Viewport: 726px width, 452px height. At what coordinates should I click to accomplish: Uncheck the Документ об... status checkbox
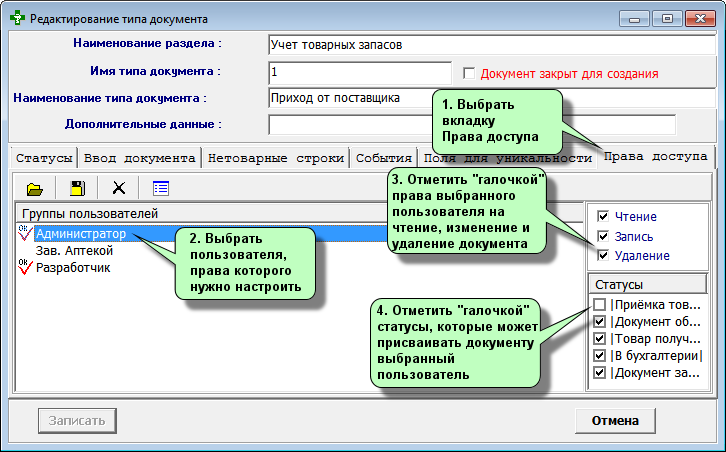click(x=600, y=321)
